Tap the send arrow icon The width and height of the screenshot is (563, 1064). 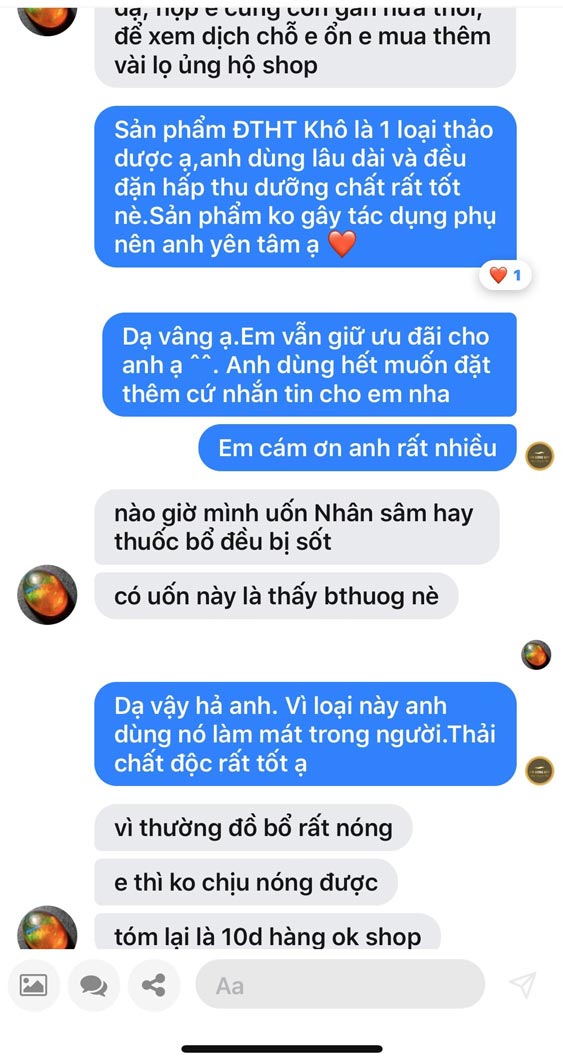523,985
